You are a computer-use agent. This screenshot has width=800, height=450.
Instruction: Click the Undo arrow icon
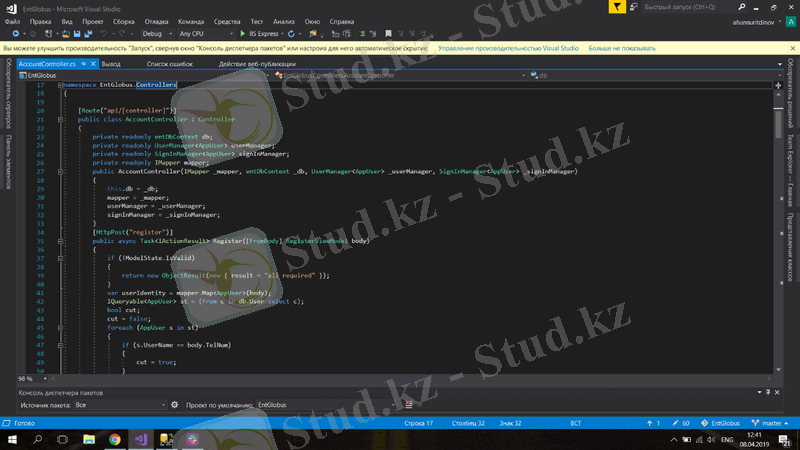coord(104,34)
